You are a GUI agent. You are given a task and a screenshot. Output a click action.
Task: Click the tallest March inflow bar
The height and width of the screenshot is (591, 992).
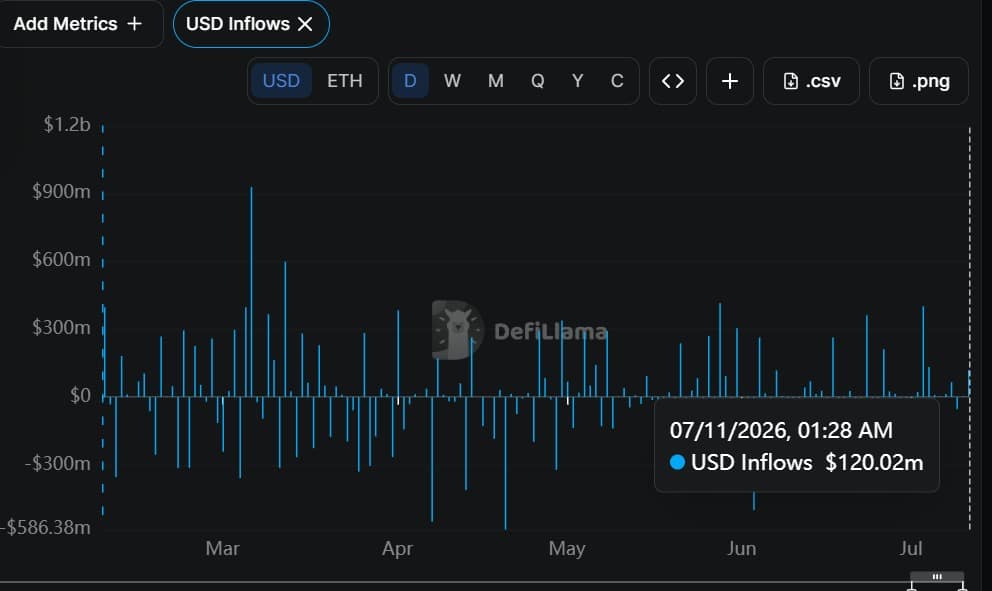[x=251, y=291]
